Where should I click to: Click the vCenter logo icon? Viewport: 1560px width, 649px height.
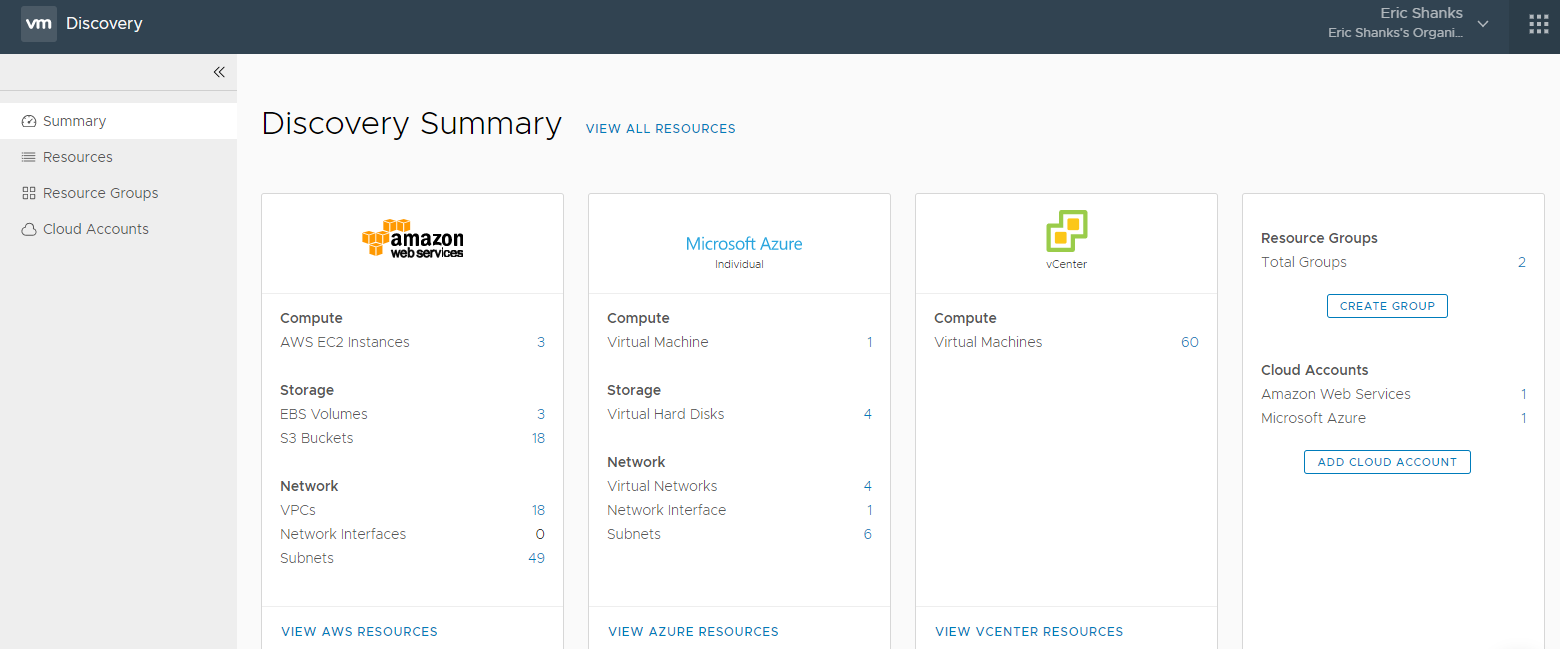tap(1066, 232)
